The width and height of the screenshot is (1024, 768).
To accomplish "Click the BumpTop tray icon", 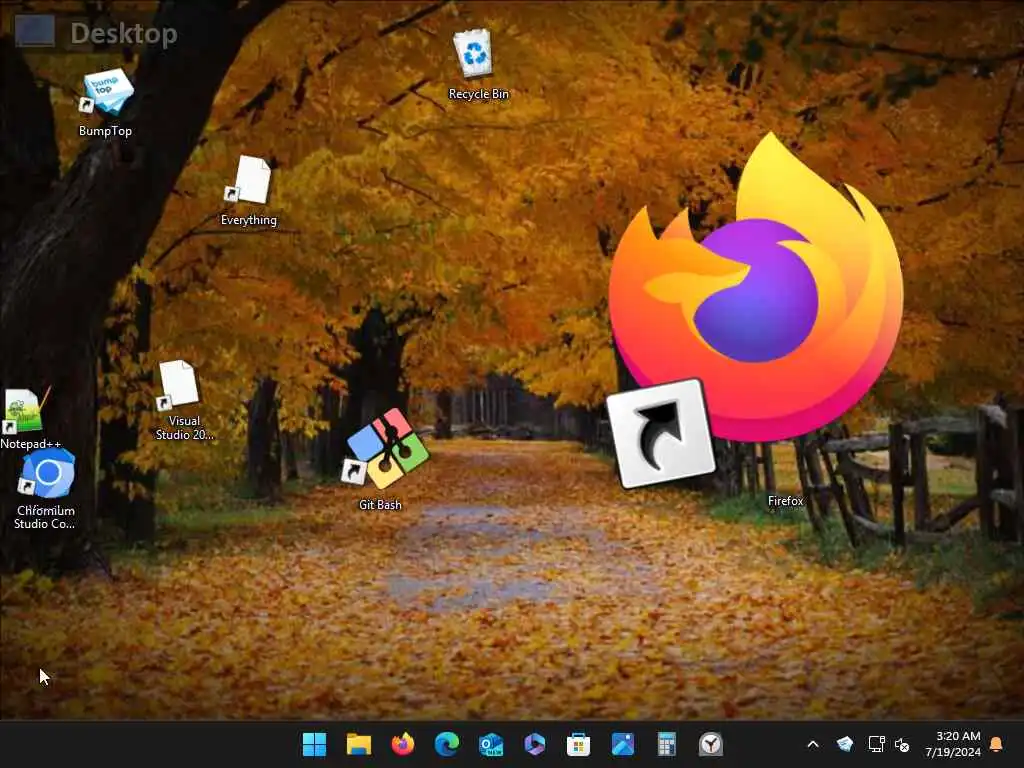I will tap(845, 744).
